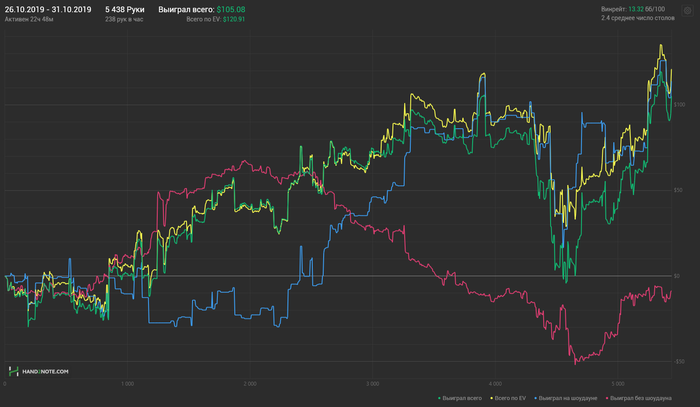Click the $50 y-axis label
Image resolution: width=700 pixels, height=407 pixels.
click(x=678, y=190)
